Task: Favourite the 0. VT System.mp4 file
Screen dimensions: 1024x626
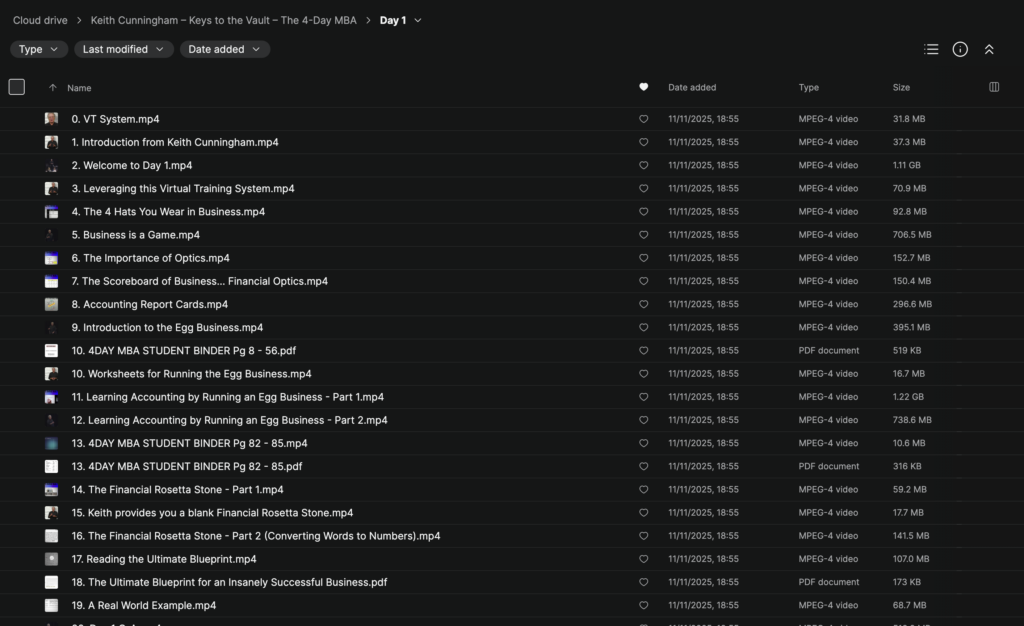Action: click(x=643, y=119)
